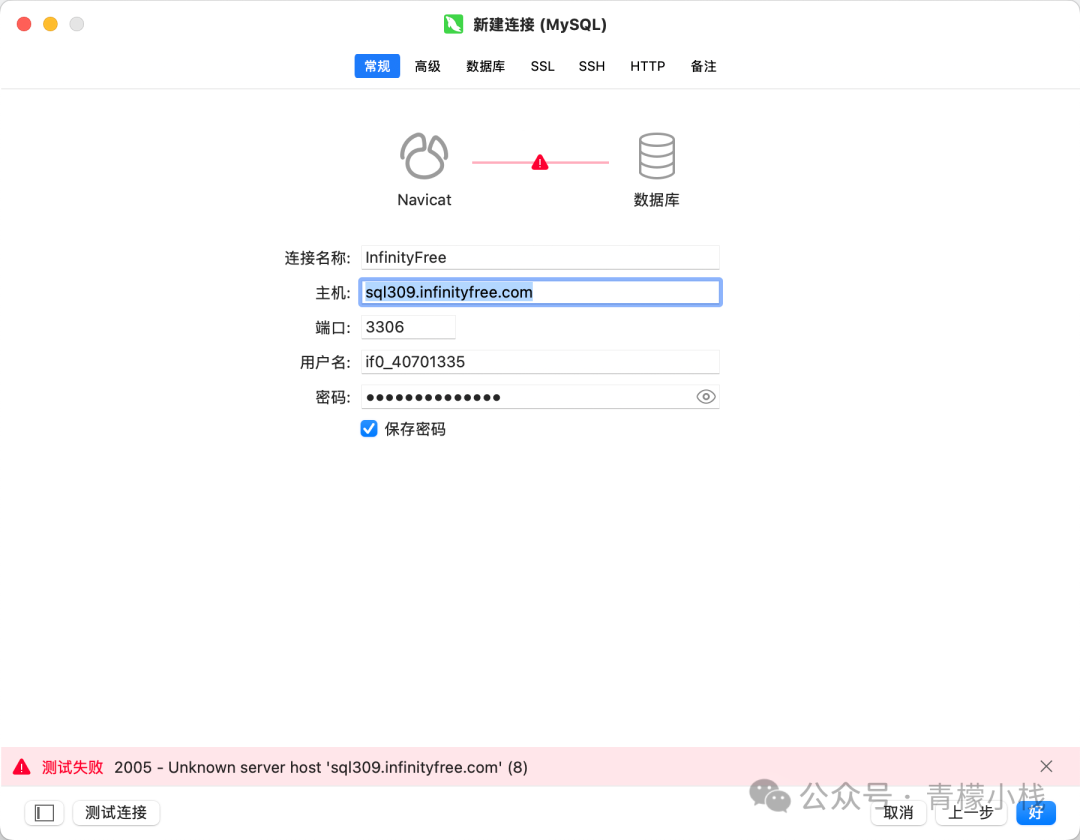The image size is (1080, 840).
Task: Click the red warning triangle on the connection line
Action: pyautogui.click(x=540, y=160)
